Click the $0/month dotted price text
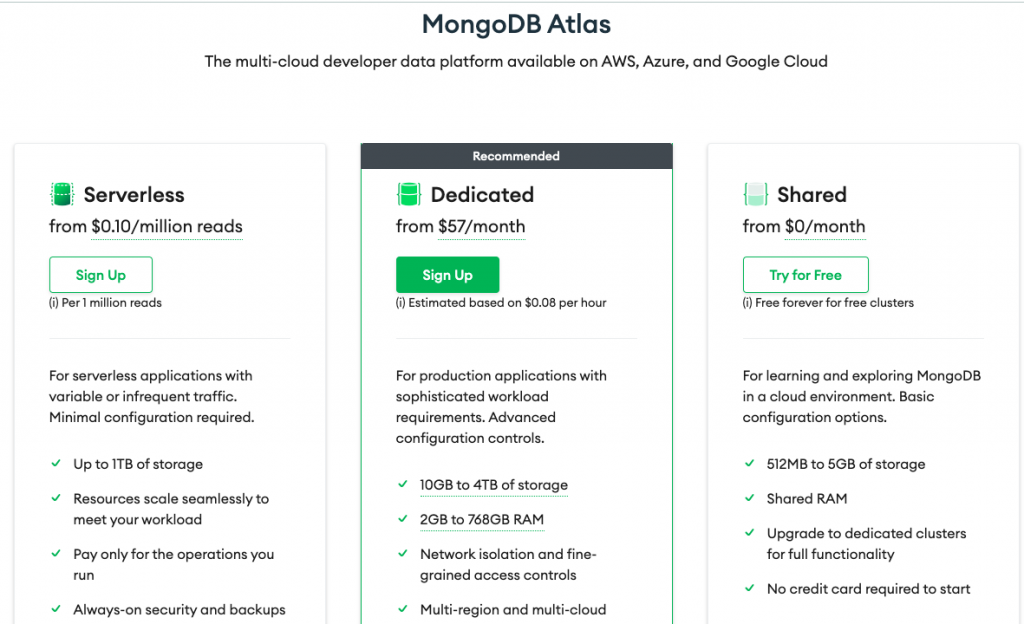This screenshot has width=1024, height=624. pos(825,226)
